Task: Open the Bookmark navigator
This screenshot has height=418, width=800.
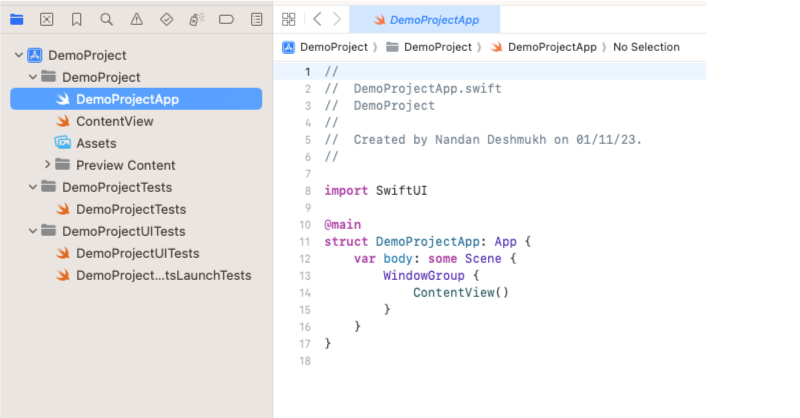Action: click(77, 19)
